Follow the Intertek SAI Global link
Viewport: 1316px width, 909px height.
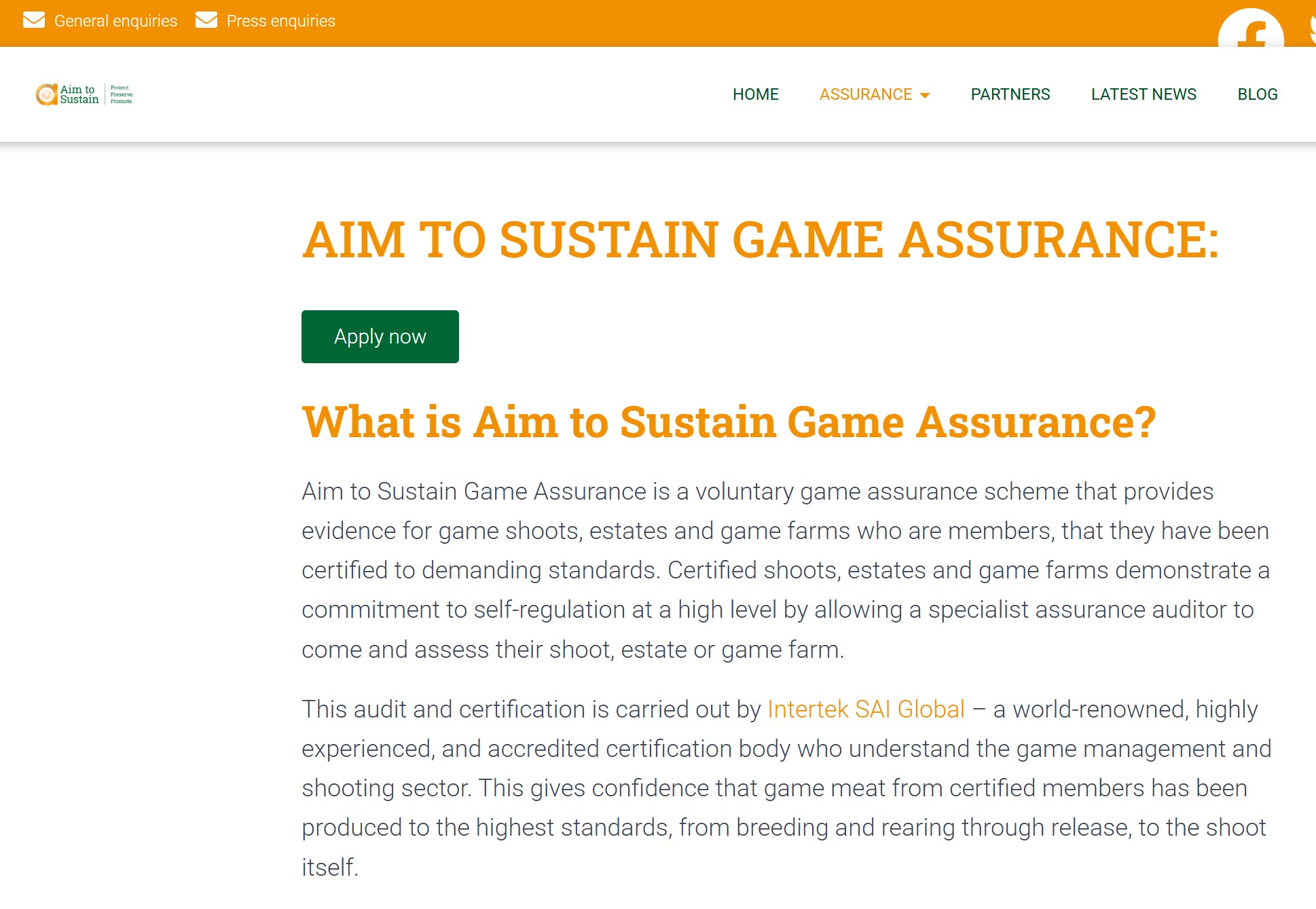click(866, 709)
